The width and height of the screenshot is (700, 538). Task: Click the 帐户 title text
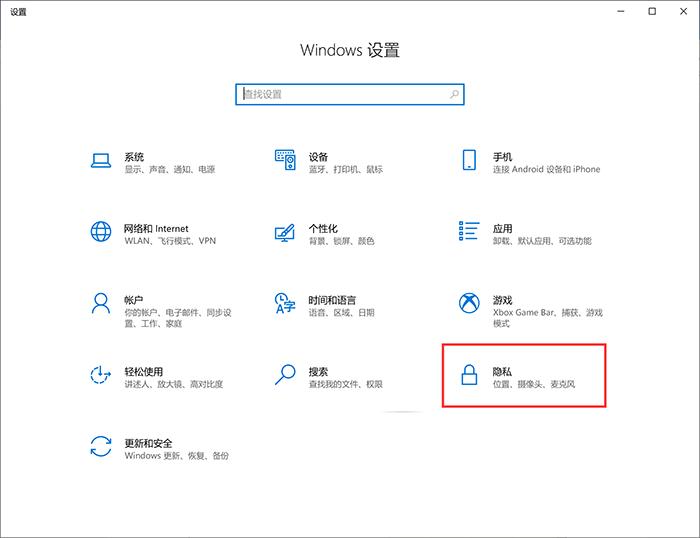(133, 300)
